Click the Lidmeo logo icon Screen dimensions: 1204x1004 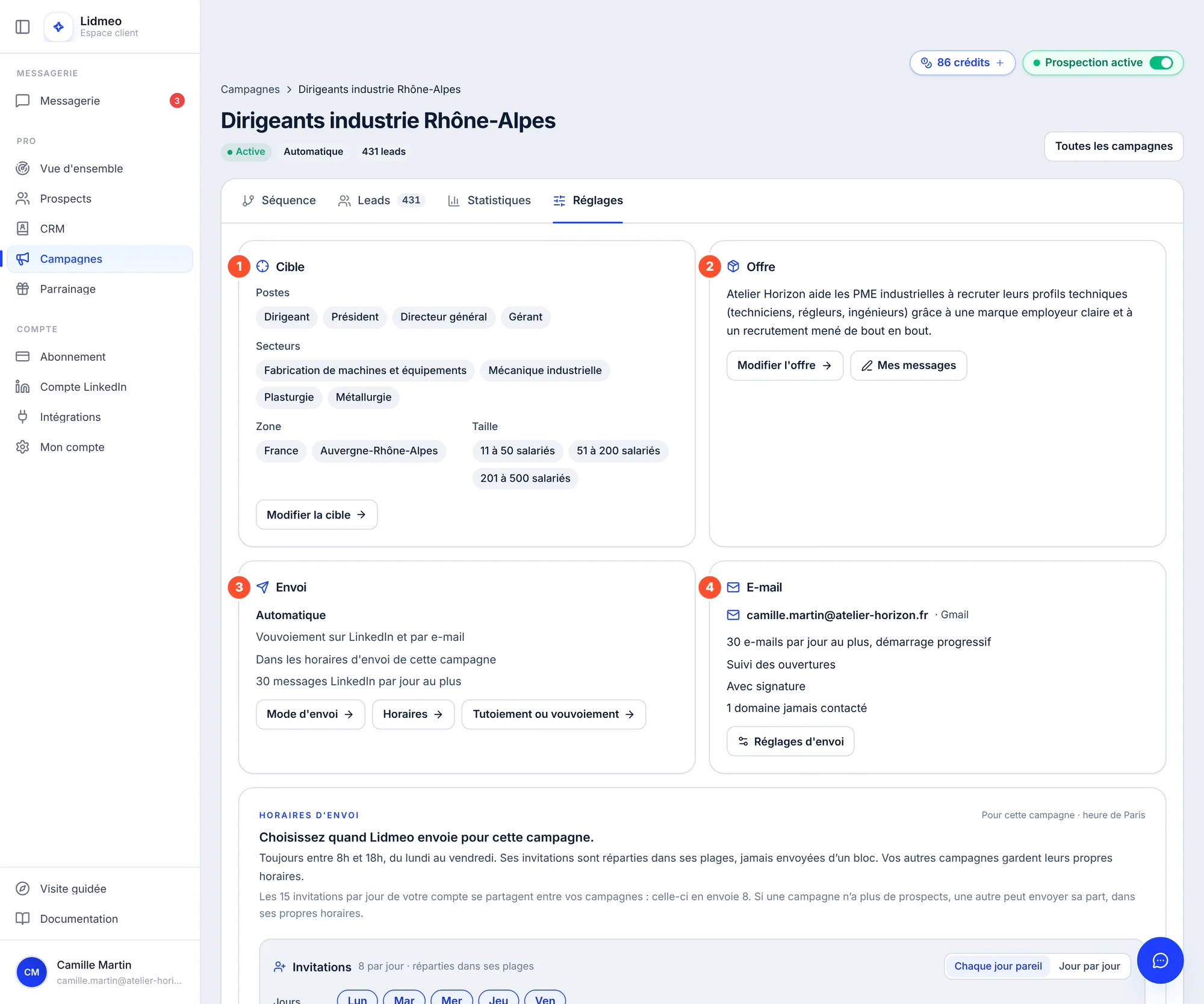tap(58, 27)
